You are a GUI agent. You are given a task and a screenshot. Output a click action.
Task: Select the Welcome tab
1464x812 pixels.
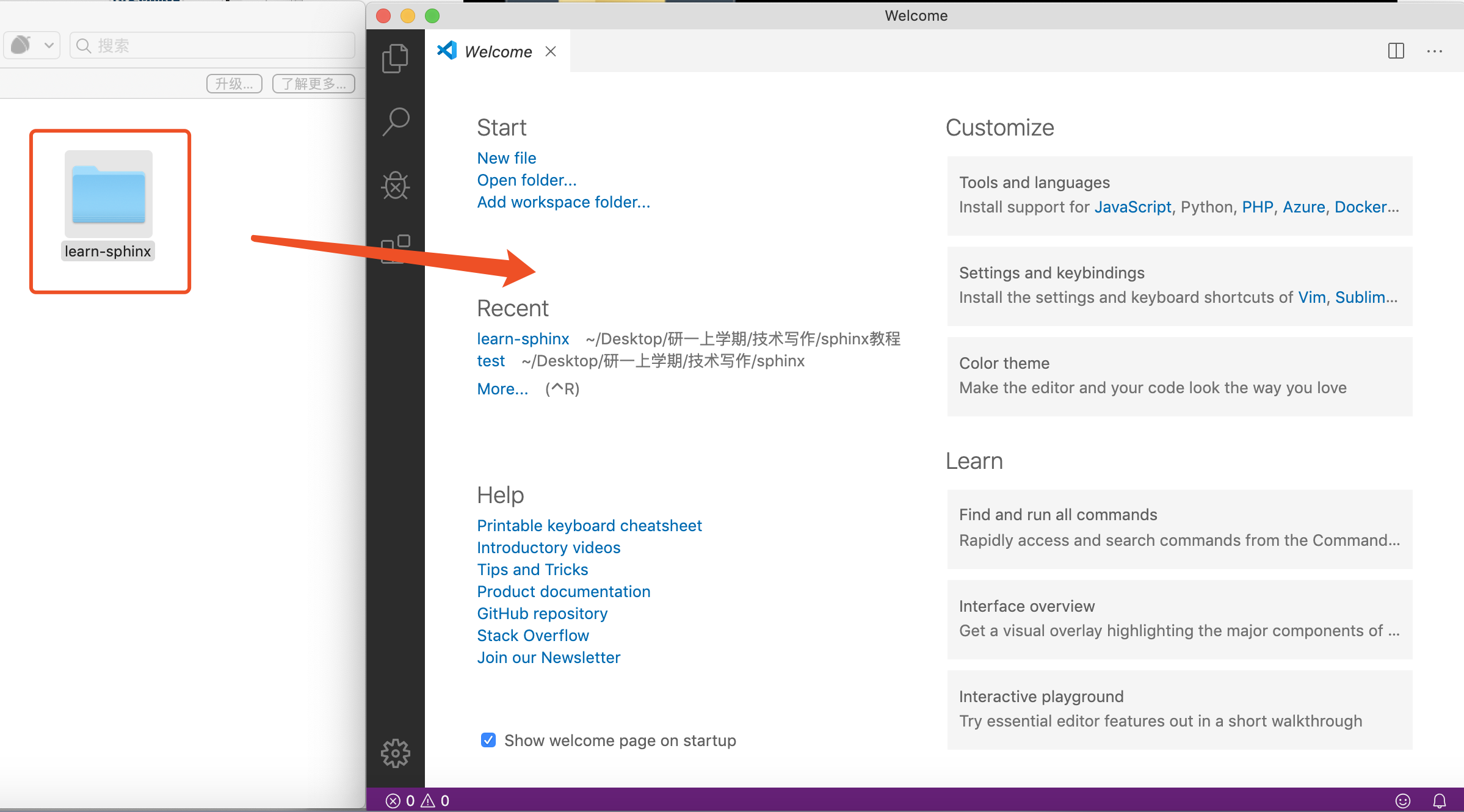(x=498, y=52)
